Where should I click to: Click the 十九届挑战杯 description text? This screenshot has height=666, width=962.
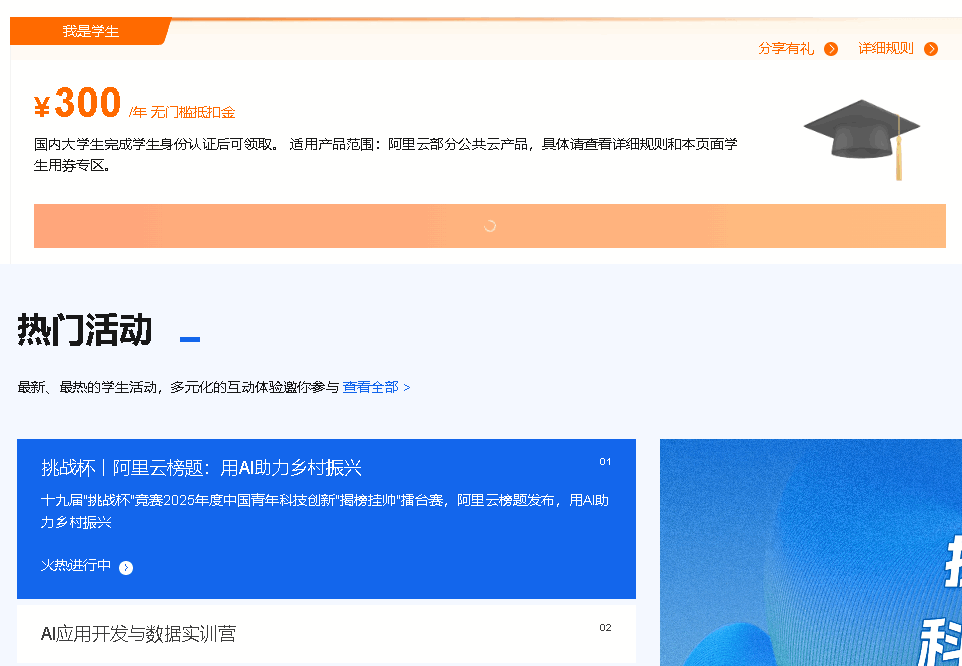coord(325,511)
